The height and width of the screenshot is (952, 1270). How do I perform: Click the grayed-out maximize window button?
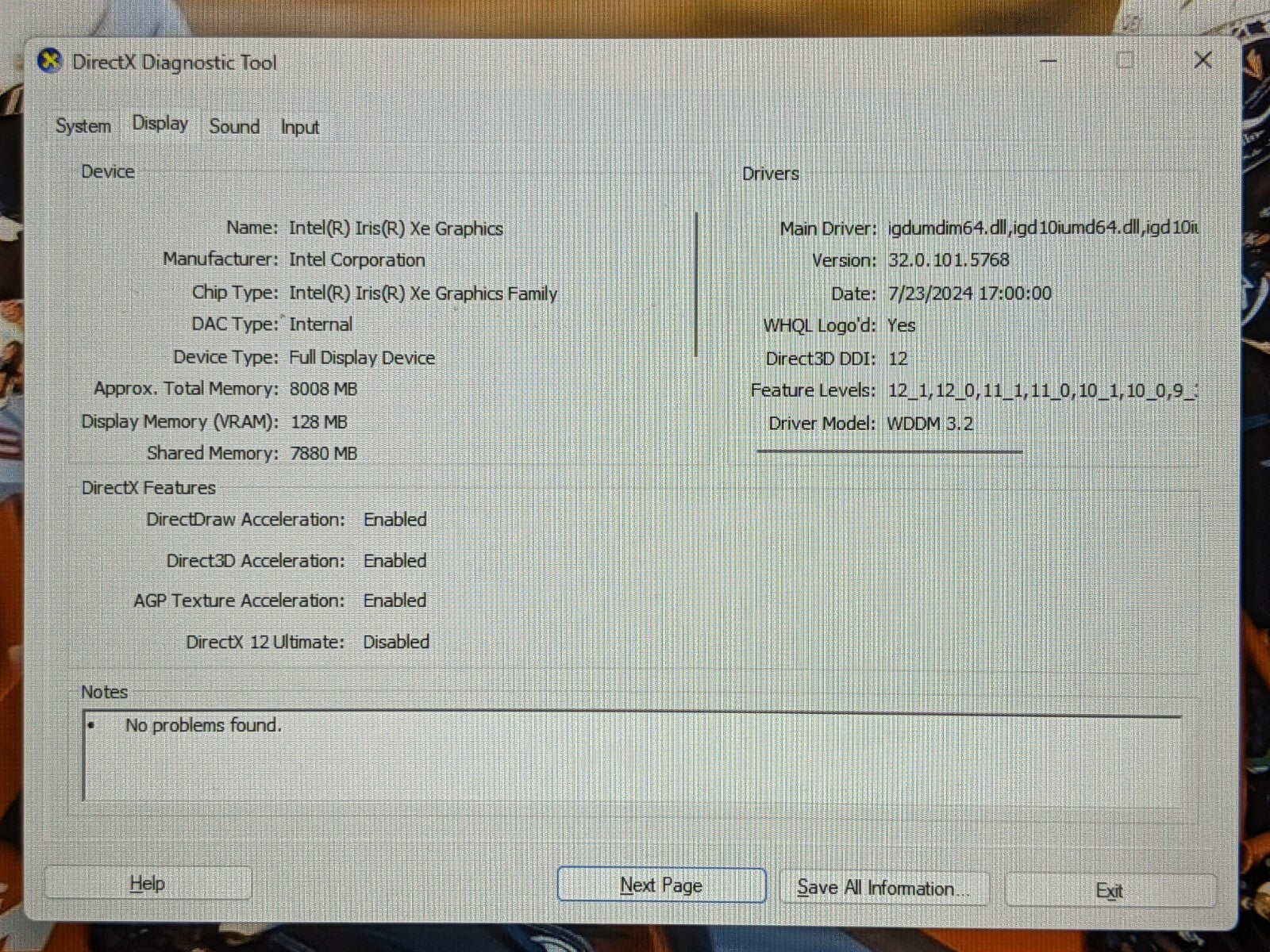click(1125, 60)
